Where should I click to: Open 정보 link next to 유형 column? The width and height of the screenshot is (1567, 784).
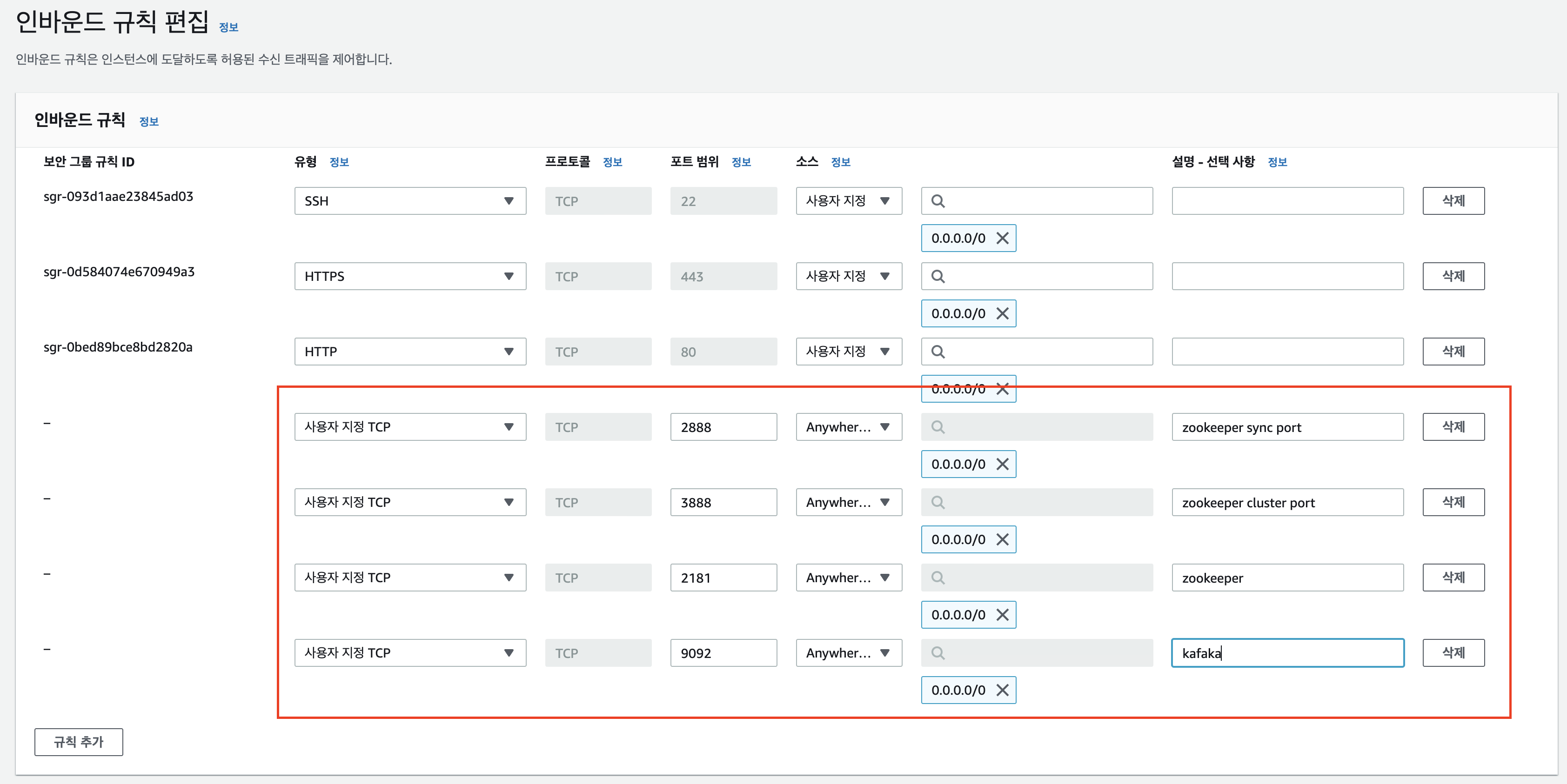click(x=340, y=162)
